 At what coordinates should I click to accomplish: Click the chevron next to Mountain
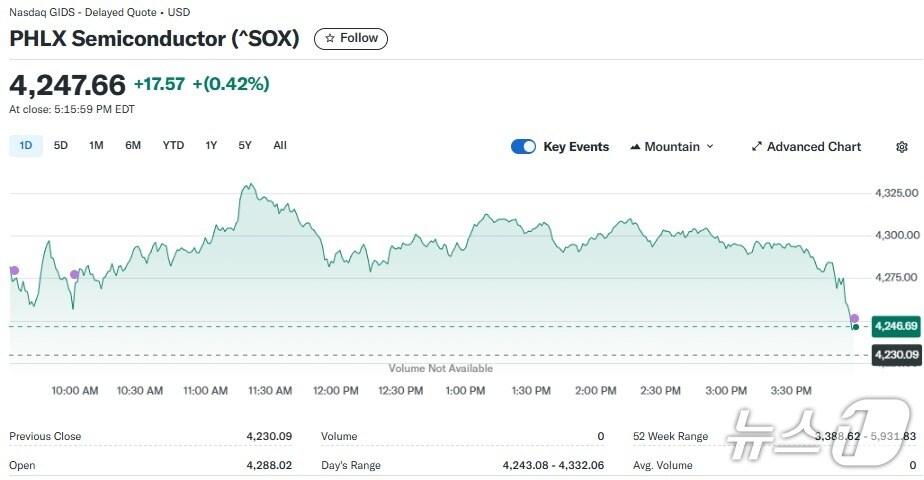pos(710,147)
